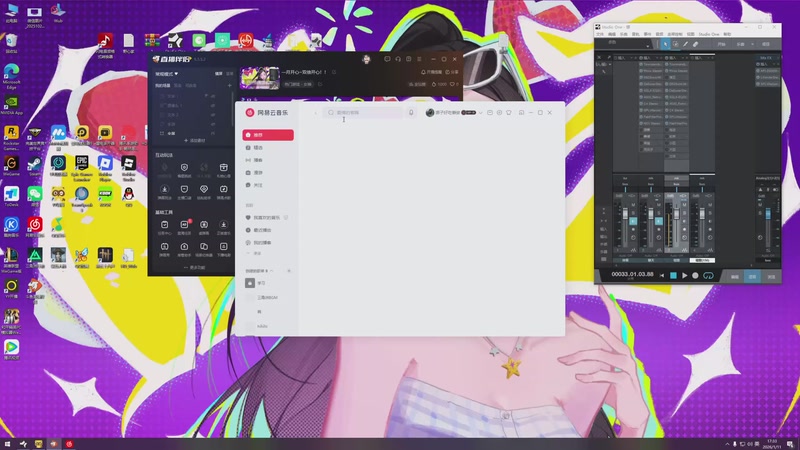Toggle cyan monitor button on second mixer channel
Viewport: 800px width, 450px height.
pyautogui.click(x=659, y=221)
